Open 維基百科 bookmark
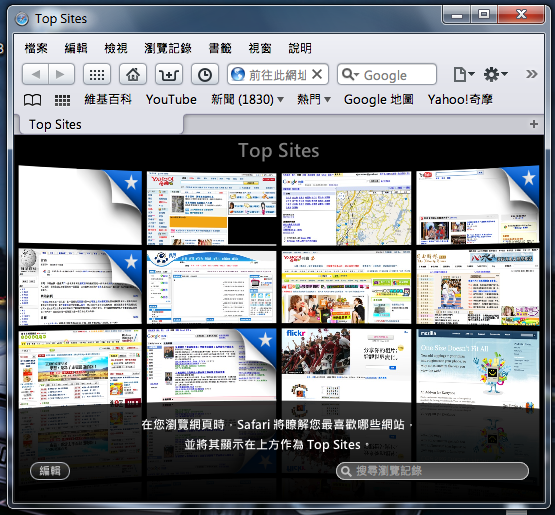Screen dimensions: 555x515 tap(108, 99)
